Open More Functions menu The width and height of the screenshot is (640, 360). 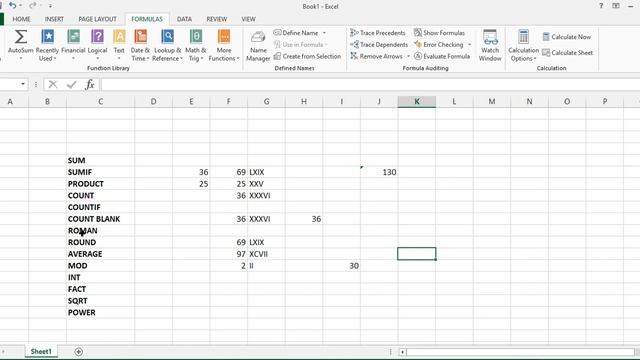tap(224, 45)
